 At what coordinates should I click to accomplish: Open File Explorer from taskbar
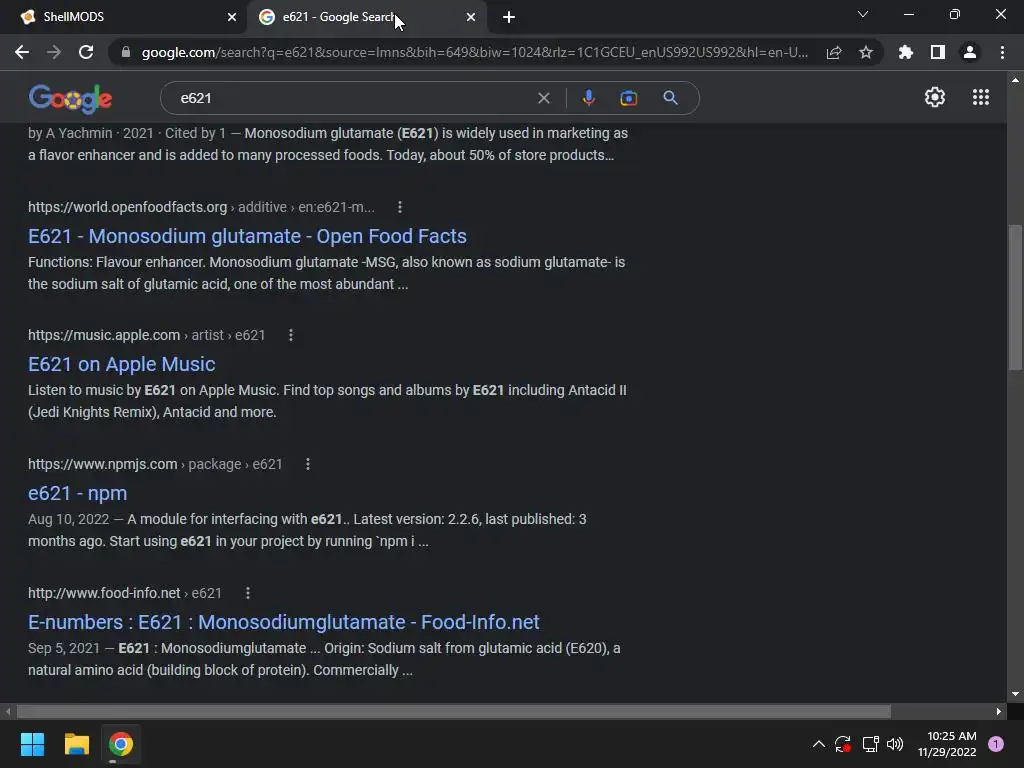76,744
